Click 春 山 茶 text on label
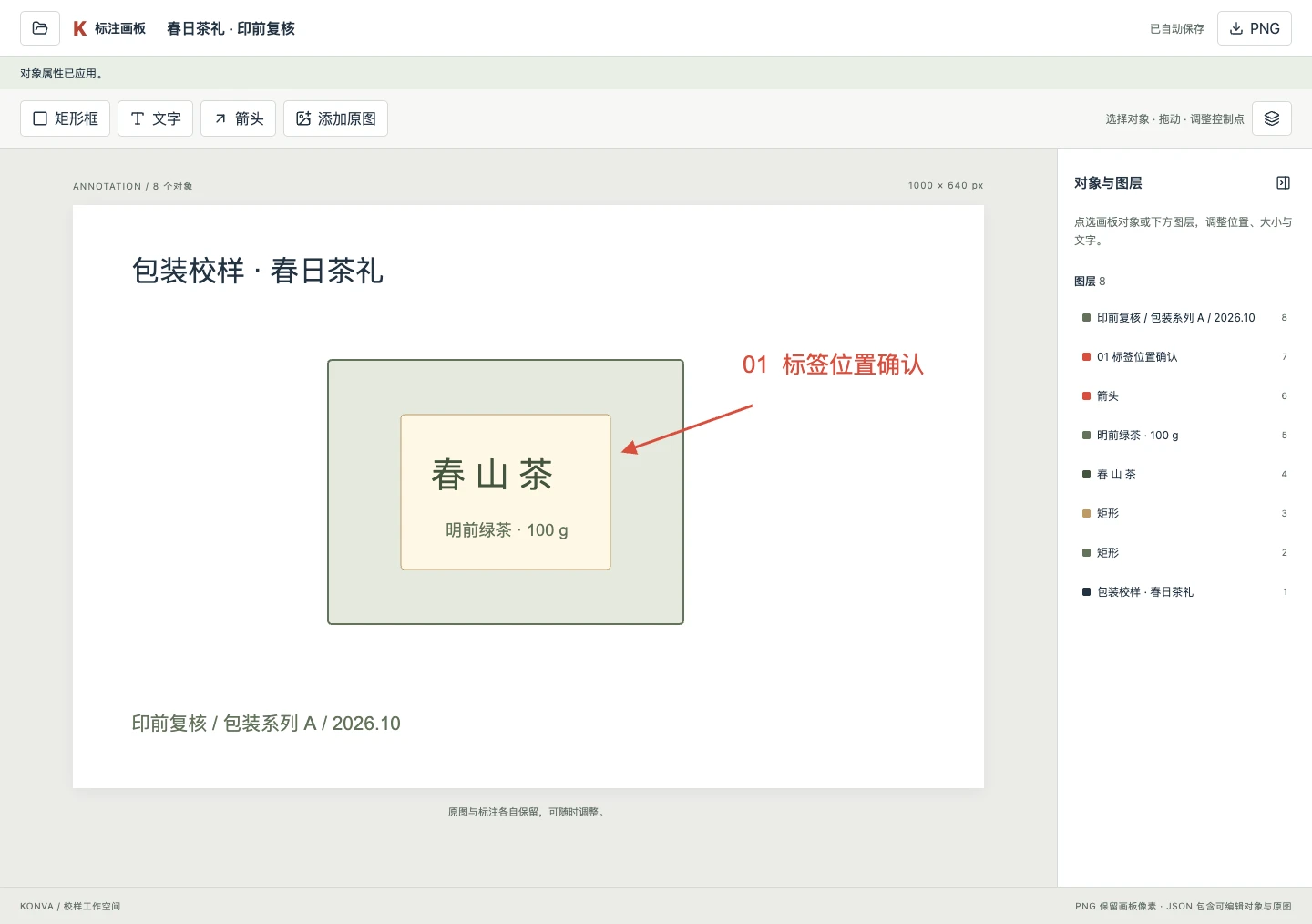 492,475
